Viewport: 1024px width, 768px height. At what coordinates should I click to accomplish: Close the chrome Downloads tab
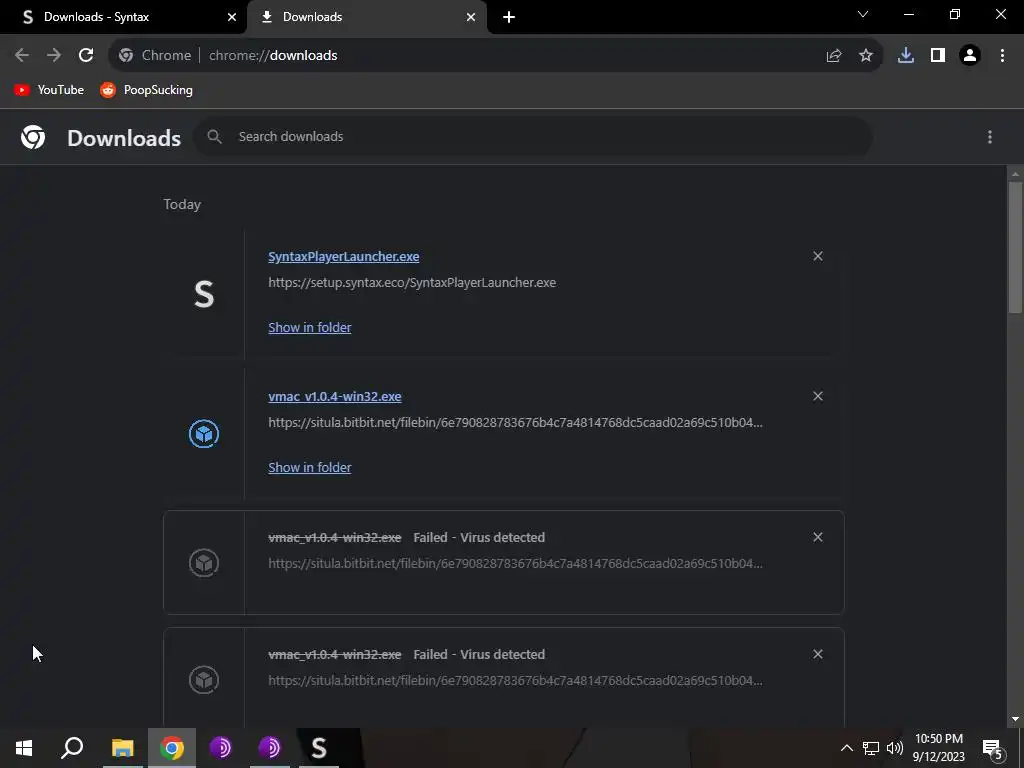tap(471, 17)
